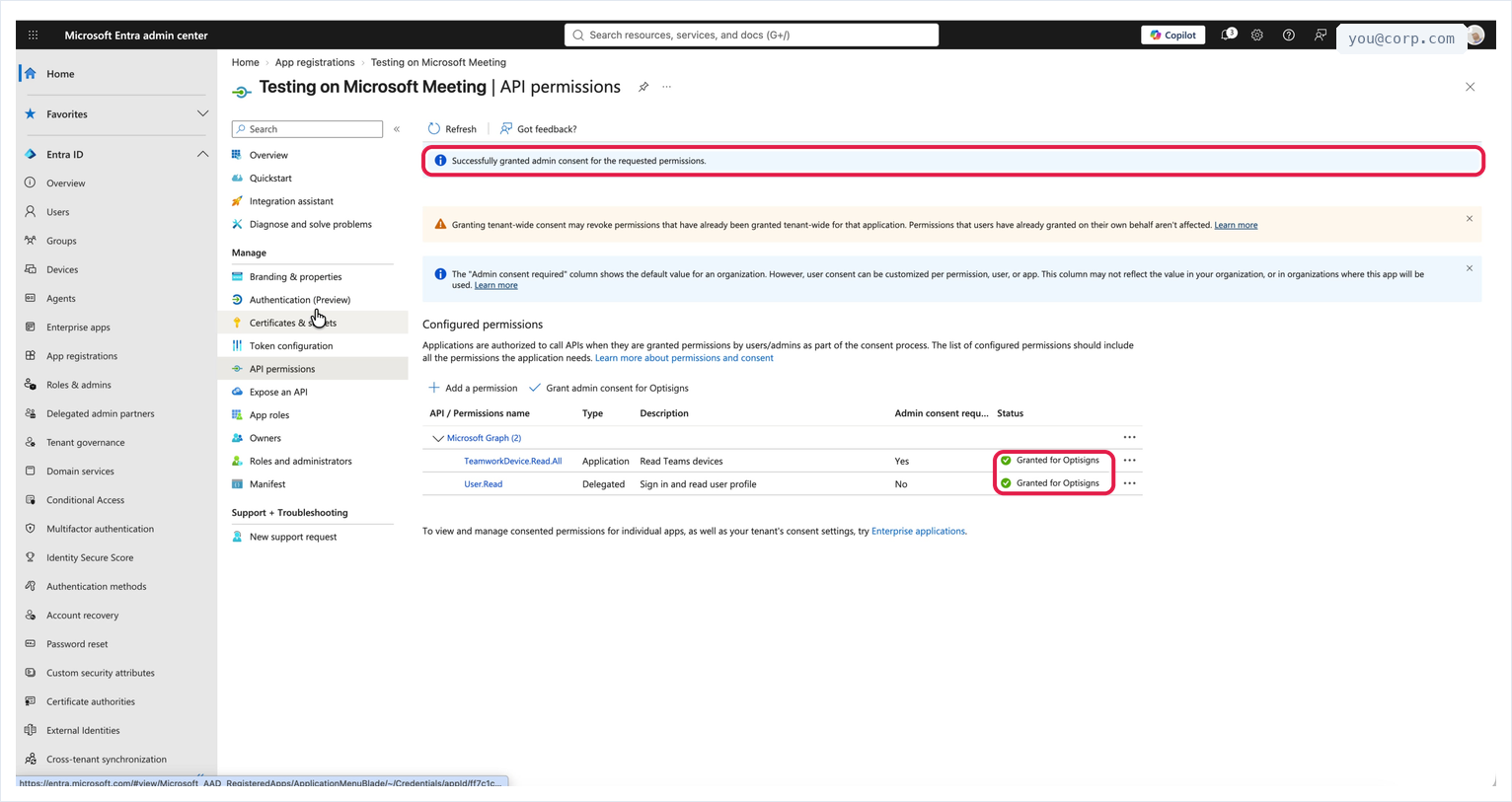The image size is (1512, 802).
Task: Open the User.Read permission link
Action: coord(484,484)
